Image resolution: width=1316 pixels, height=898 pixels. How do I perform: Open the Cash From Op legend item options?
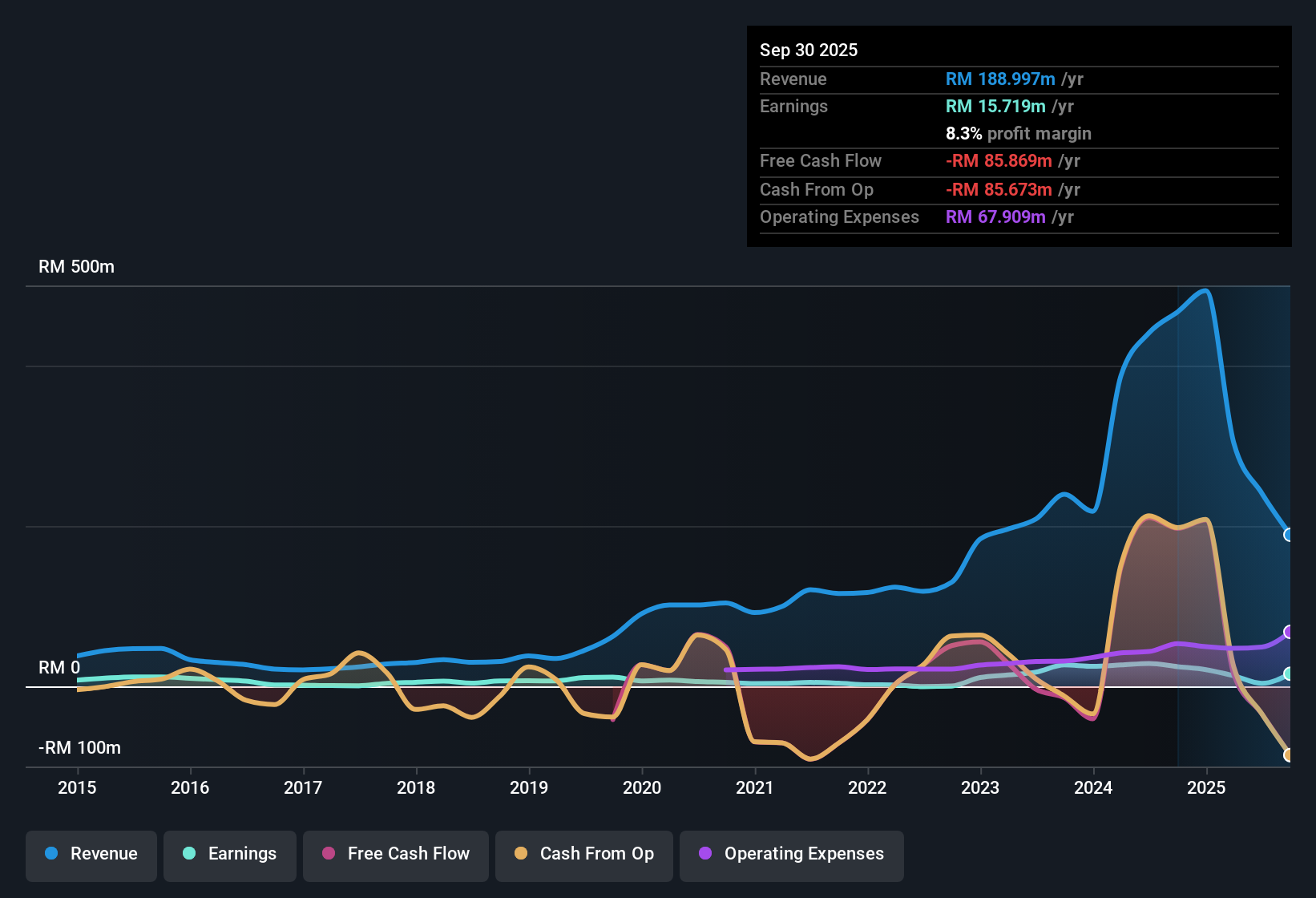(x=583, y=854)
